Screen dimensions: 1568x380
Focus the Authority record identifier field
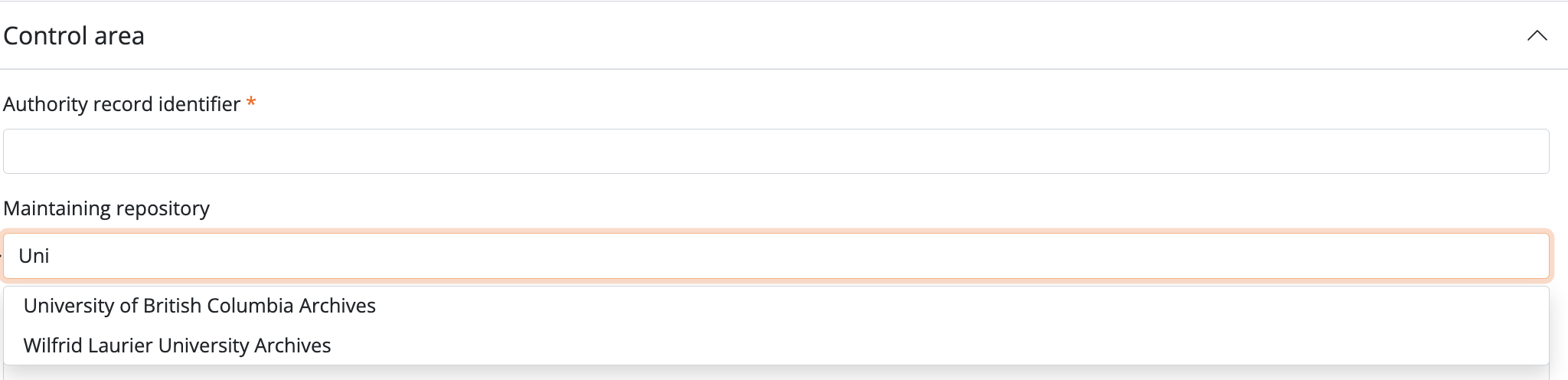776,151
